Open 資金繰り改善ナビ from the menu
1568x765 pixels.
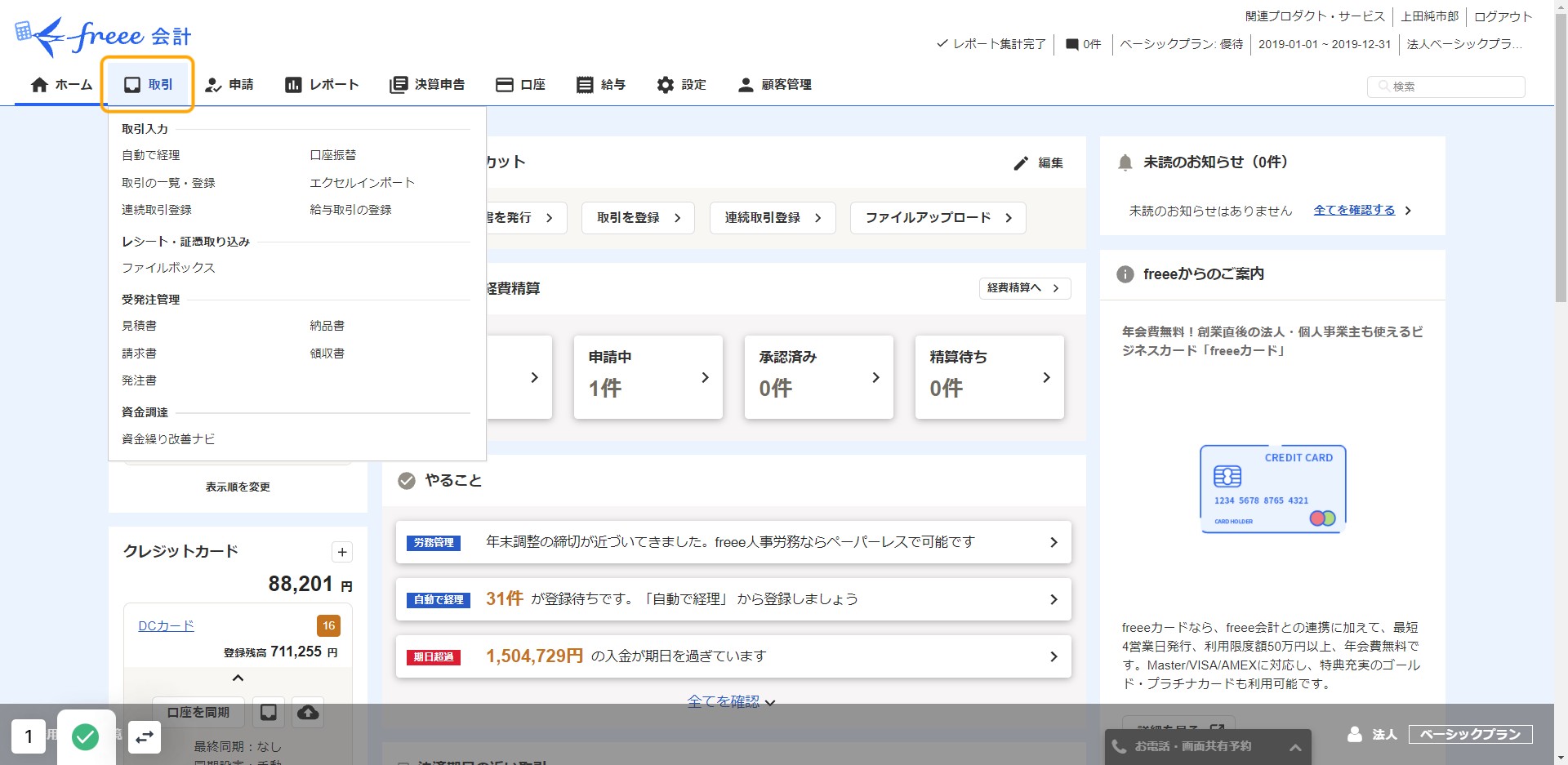pos(168,439)
